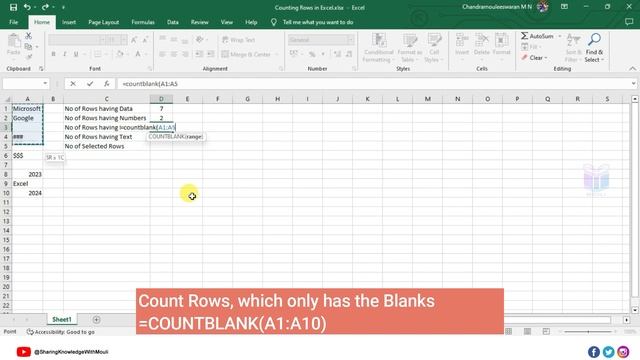This screenshot has height=360, width=640.
Task: Click the Clear button in Editing
Action: coord(534,58)
